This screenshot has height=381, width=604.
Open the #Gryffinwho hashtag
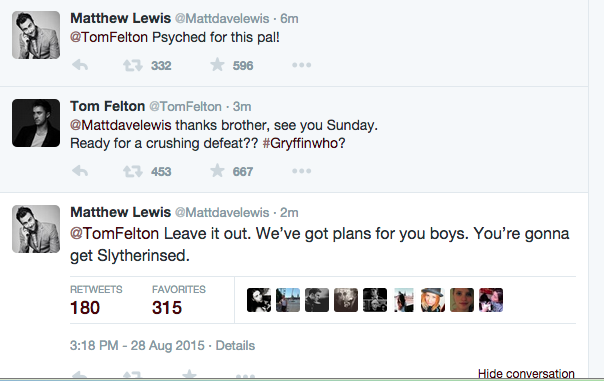coord(304,143)
